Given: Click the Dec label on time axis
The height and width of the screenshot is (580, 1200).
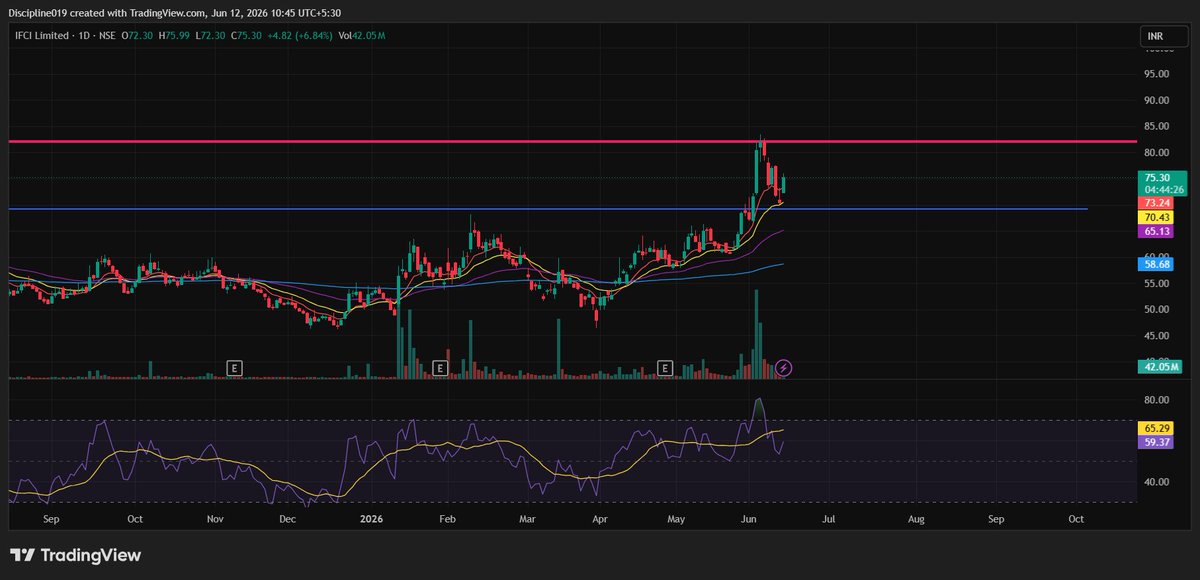Looking at the screenshot, I should coord(287,520).
